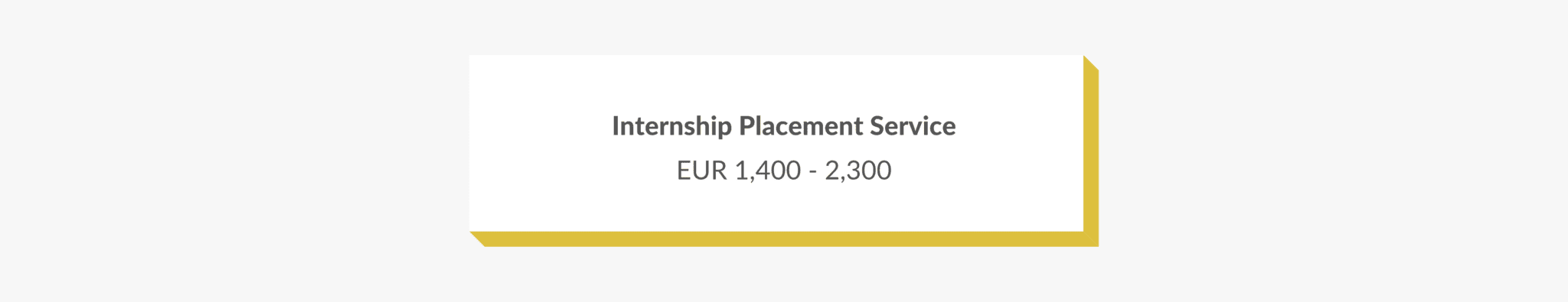Screen dimensions: 1568x302
Task: Click the Internship Placement Service heading
Action: 783,126
